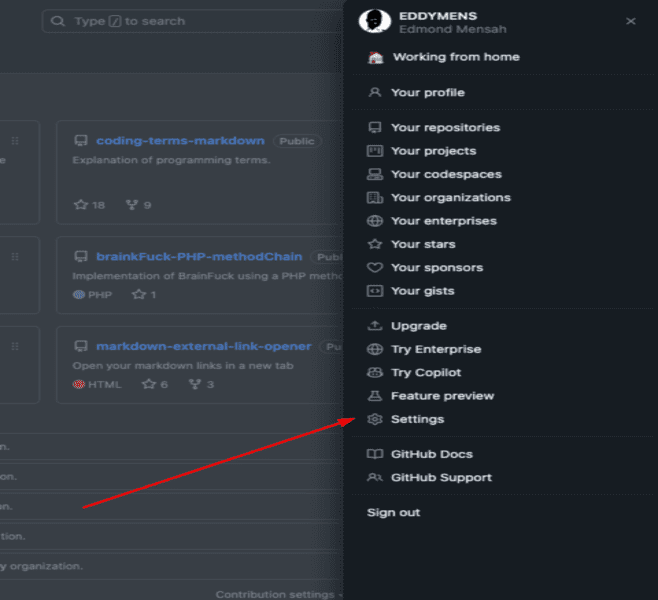Click the Copilot icon
The image size is (658, 600).
[x=375, y=372]
